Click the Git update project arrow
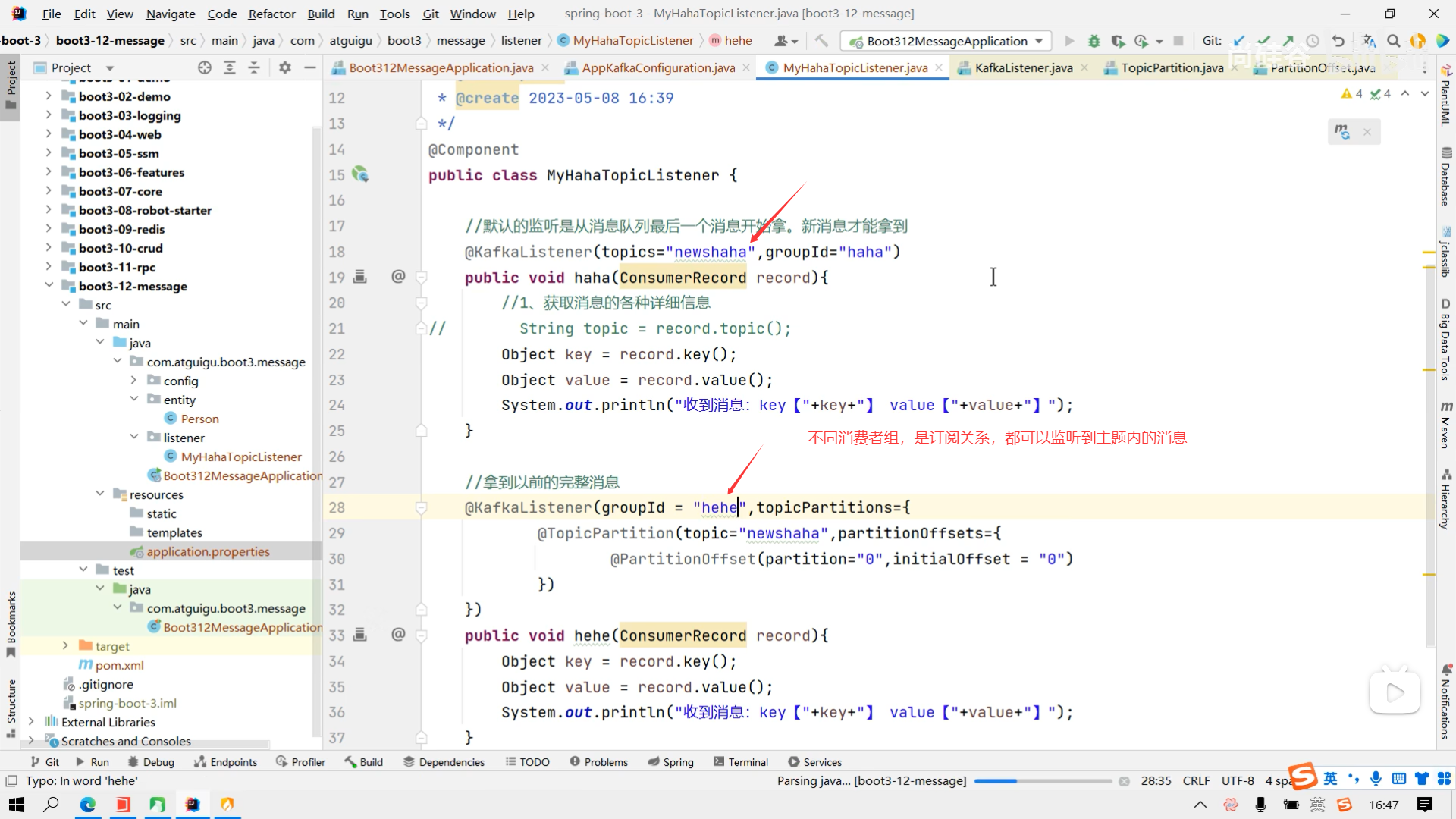Image resolution: width=1456 pixels, height=819 pixels. coord(1239,41)
